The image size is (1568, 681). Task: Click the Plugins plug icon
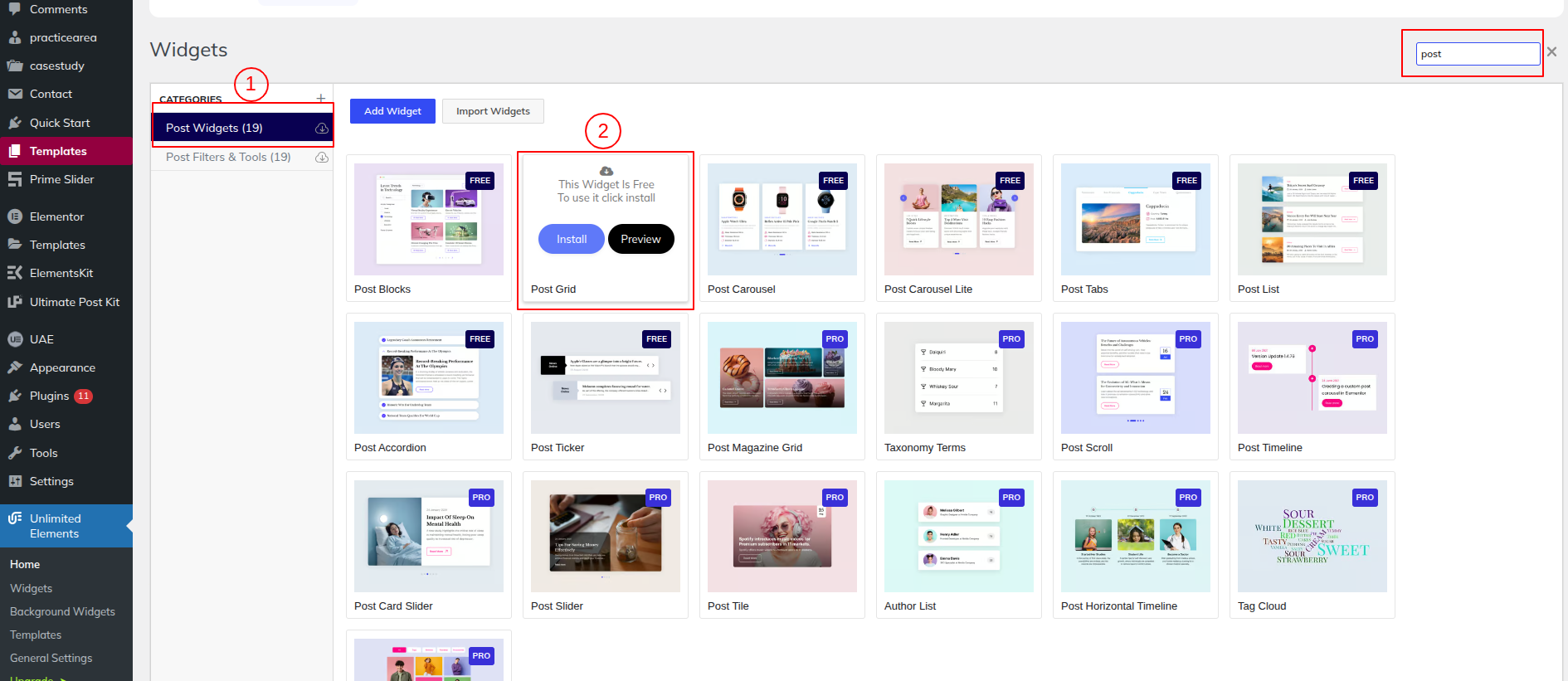[15, 396]
